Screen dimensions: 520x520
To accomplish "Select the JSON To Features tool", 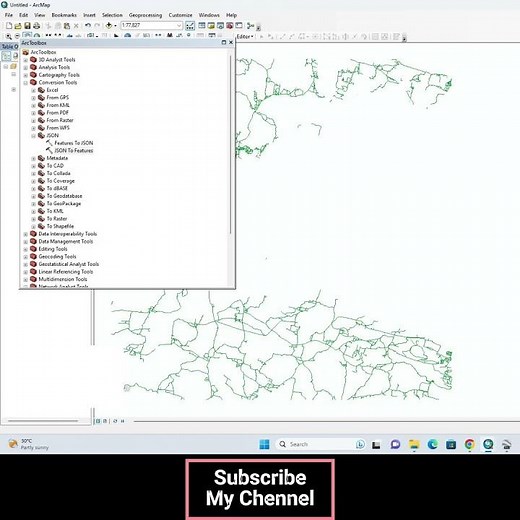I will pos(69,151).
